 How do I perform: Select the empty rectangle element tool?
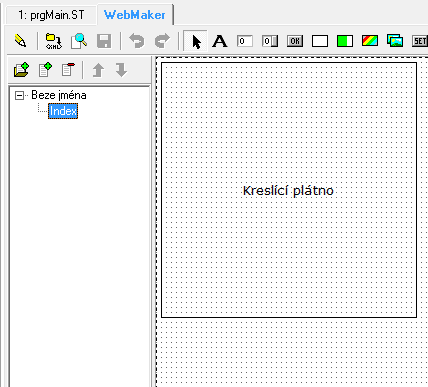click(x=320, y=41)
